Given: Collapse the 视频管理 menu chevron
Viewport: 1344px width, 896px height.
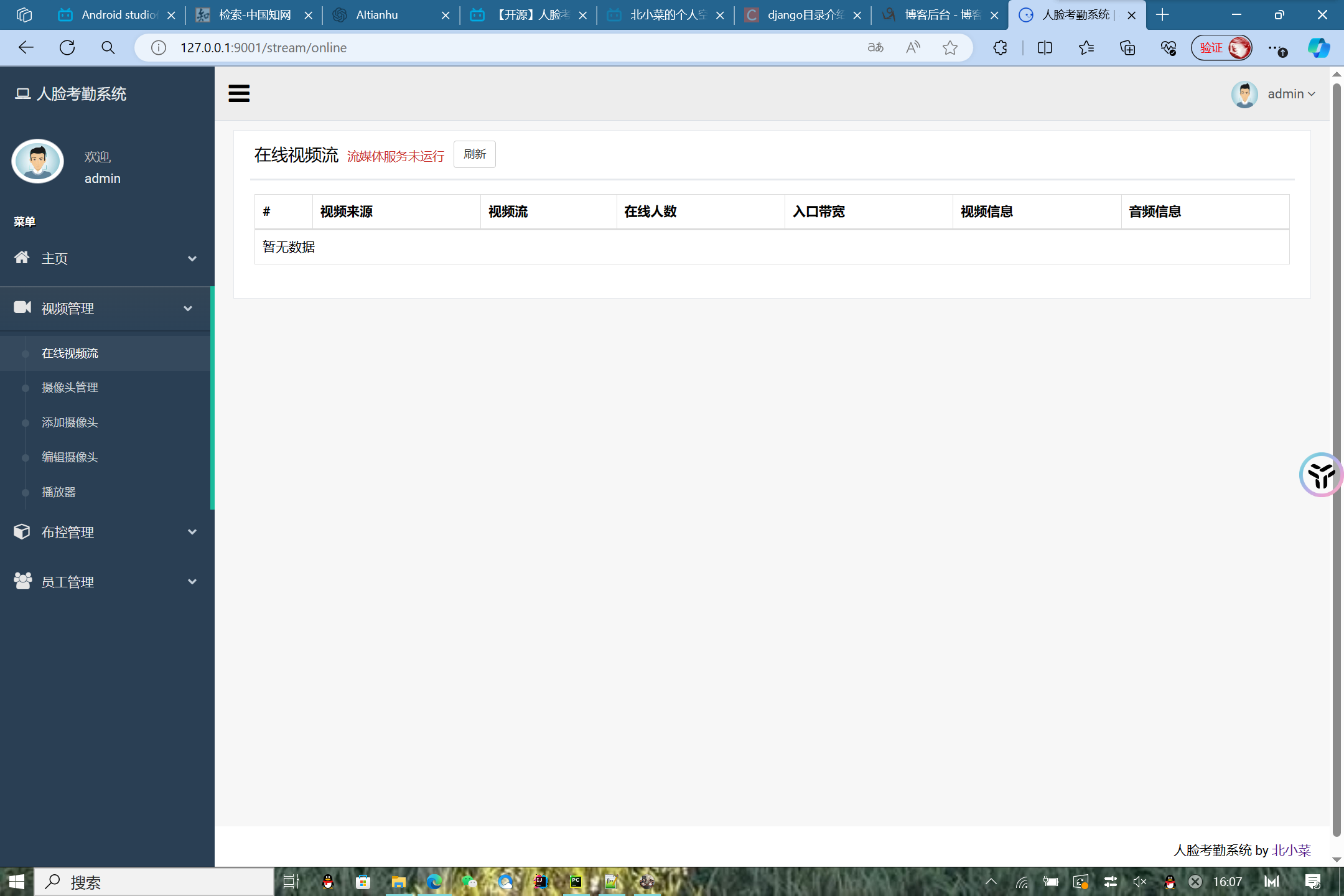Looking at the screenshot, I should (188, 308).
